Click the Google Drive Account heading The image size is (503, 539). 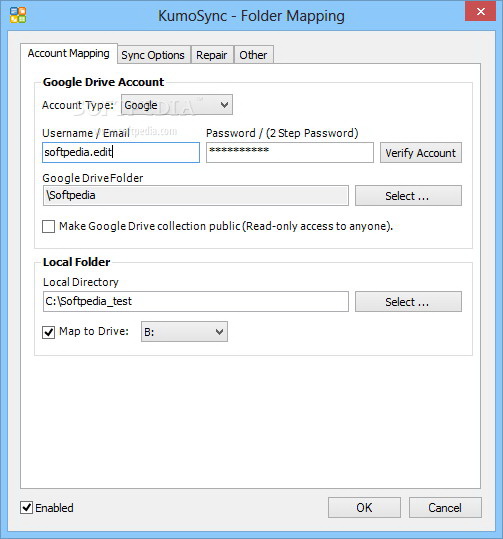coord(103,82)
